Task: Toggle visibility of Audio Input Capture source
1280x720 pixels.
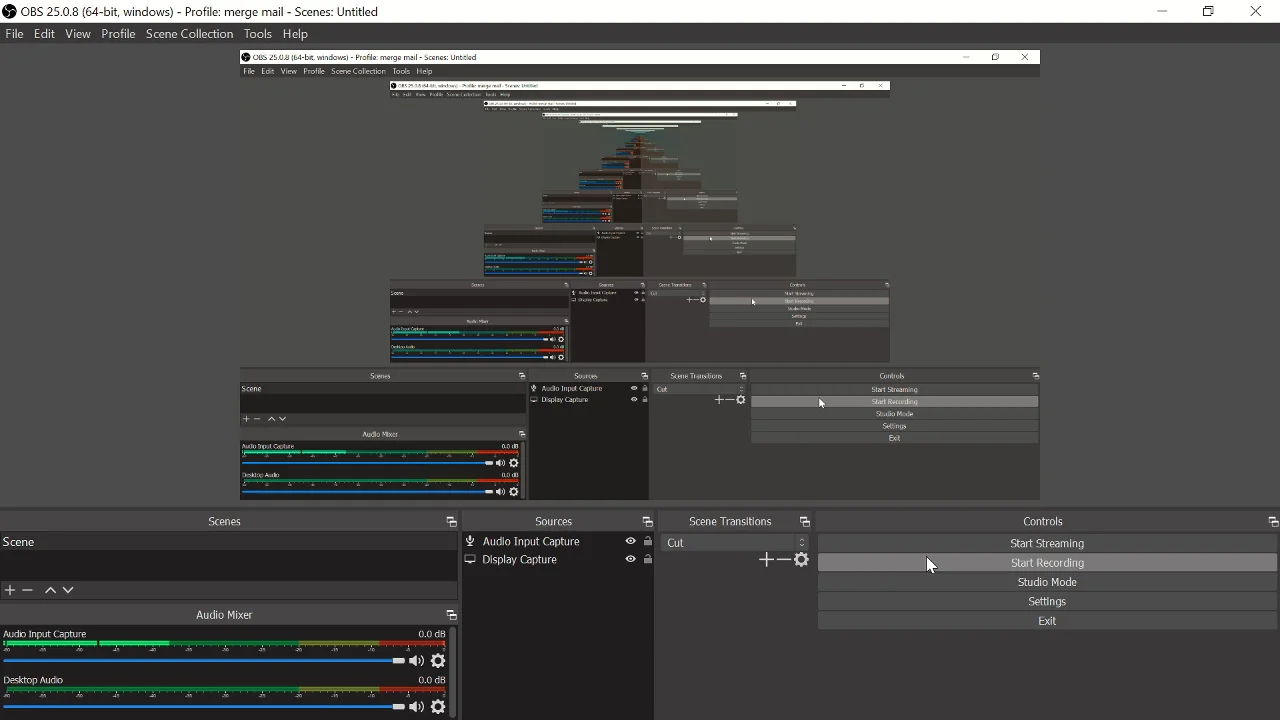Action: pyautogui.click(x=630, y=541)
